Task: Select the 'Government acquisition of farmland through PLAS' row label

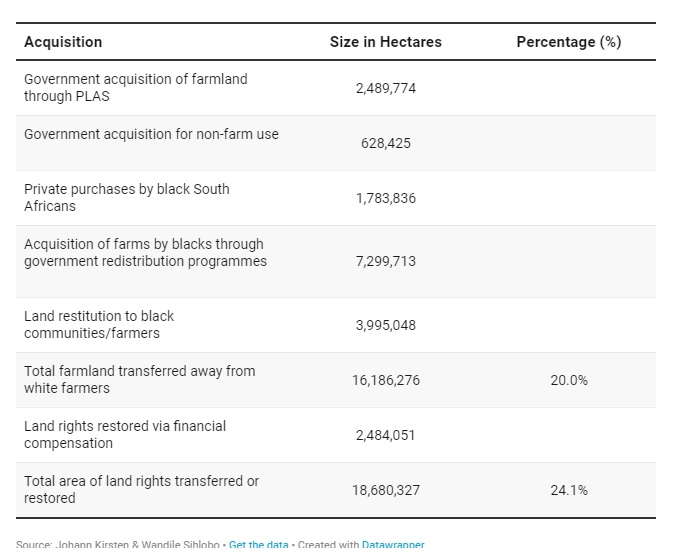Action: (x=135, y=88)
